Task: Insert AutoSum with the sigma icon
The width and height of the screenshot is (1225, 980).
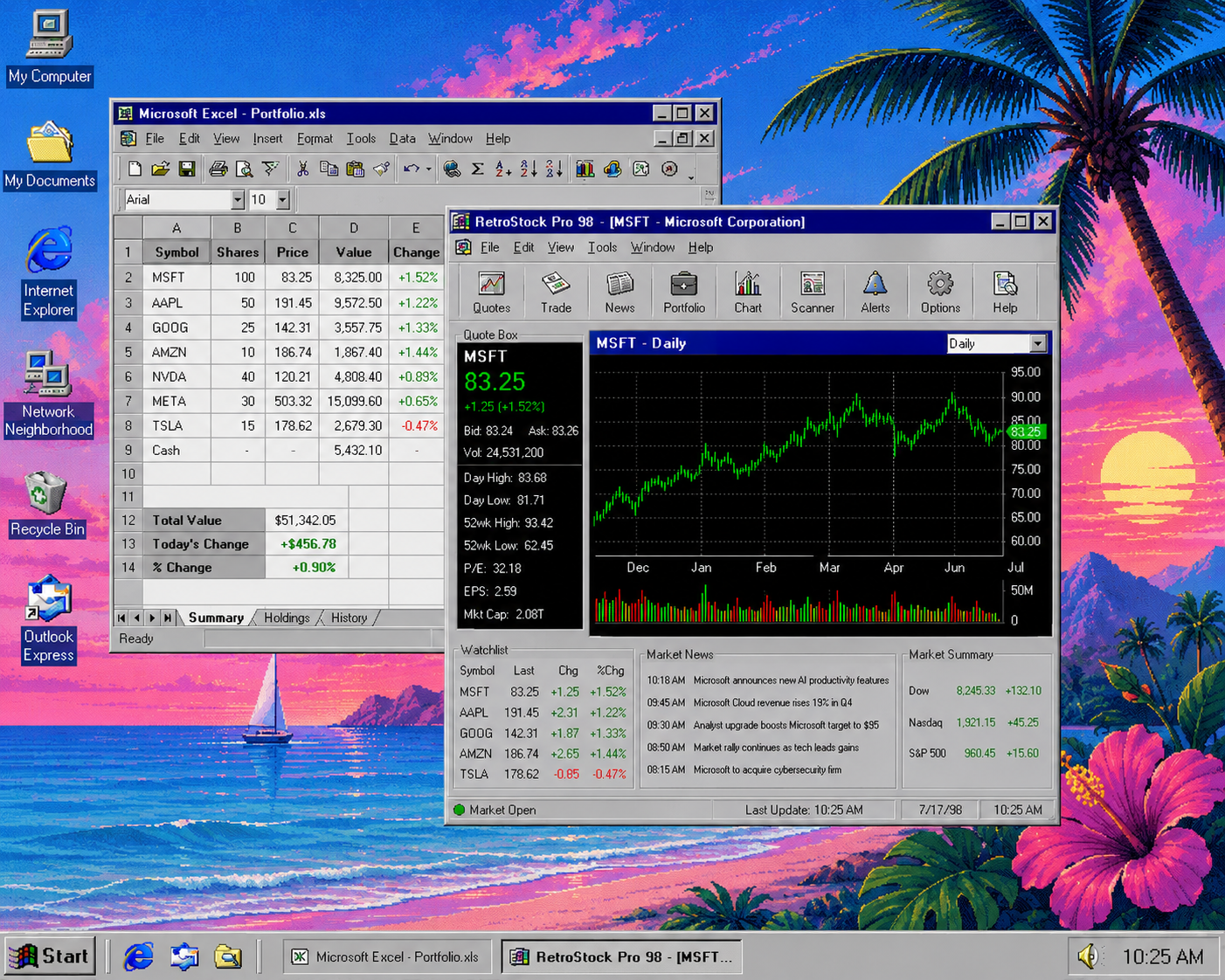Action: [x=478, y=169]
